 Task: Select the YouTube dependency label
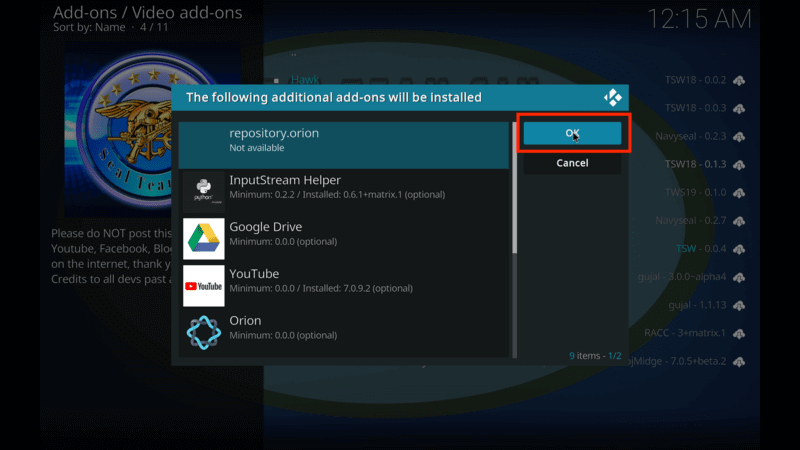coord(254,274)
